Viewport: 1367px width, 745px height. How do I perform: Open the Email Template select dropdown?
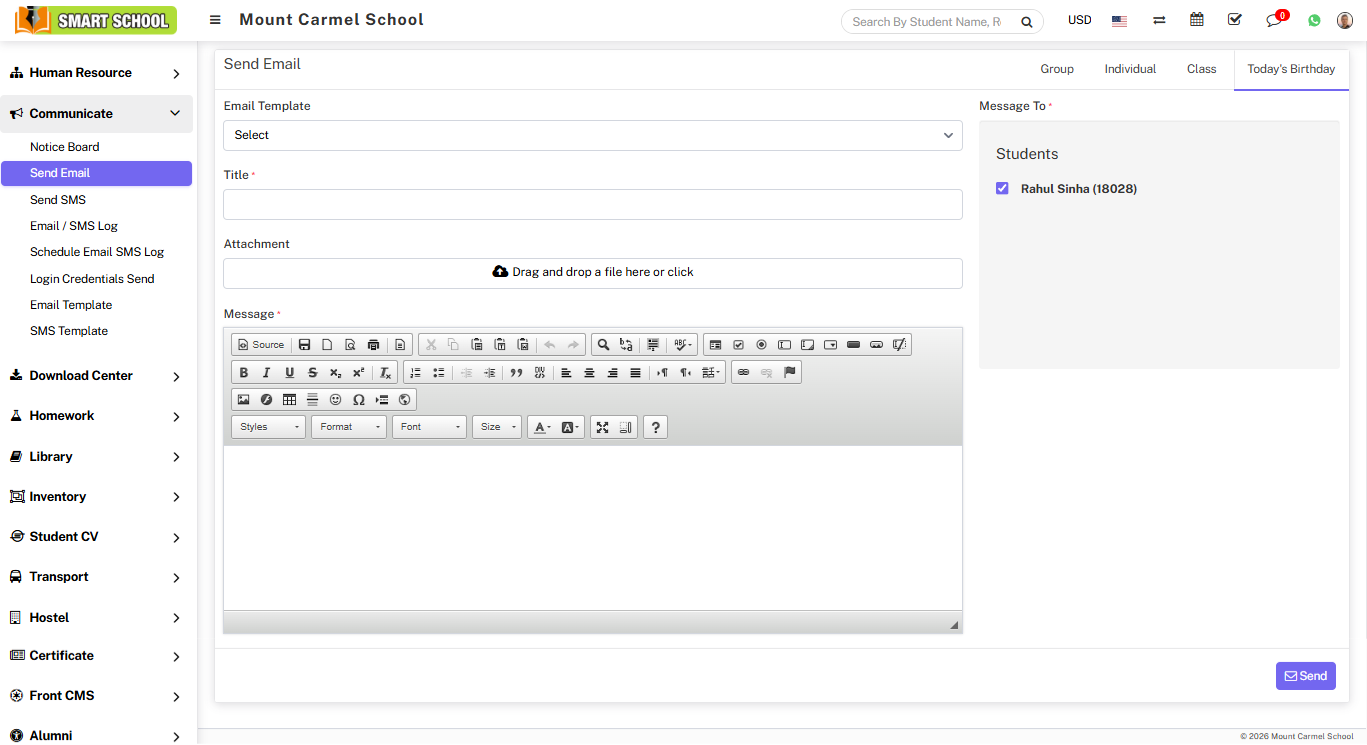point(592,135)
